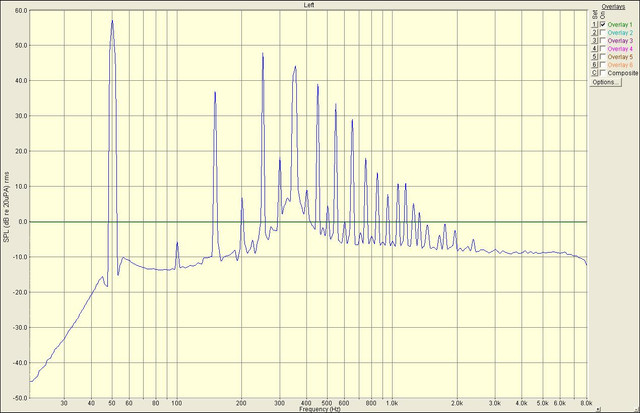The height and width of the screenshot is (413, 640).
Task: Click the SPL (dB re 20uPA) rms label
Action: (x=6, y=207)
